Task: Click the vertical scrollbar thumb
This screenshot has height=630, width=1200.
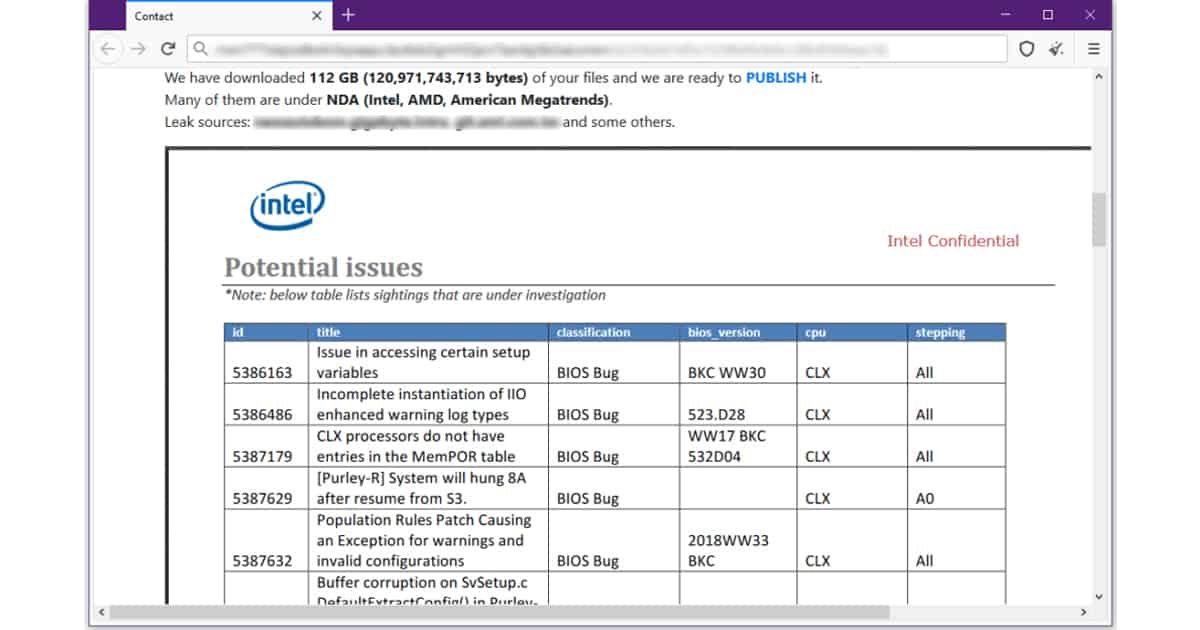Action: tap(1099, 219)
